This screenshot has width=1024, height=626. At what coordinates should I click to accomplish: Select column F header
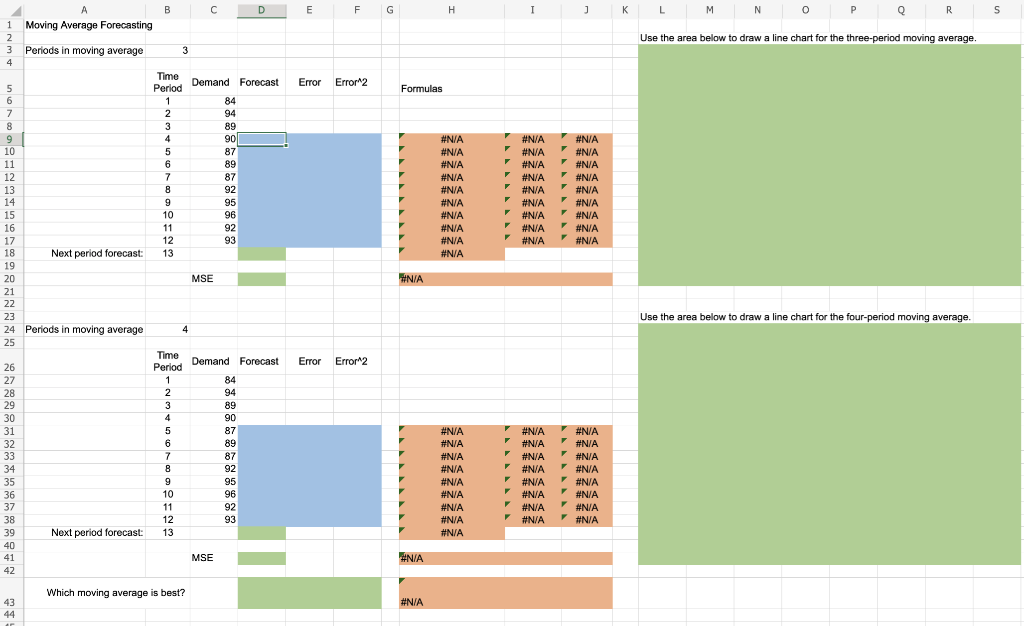(x=357, y=10)
